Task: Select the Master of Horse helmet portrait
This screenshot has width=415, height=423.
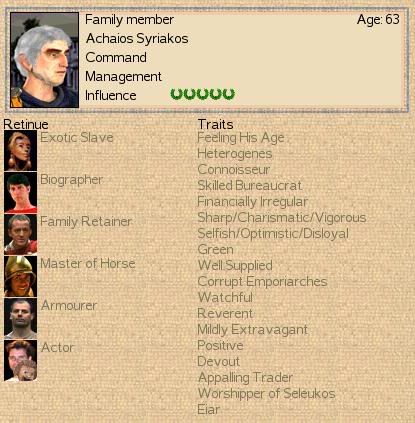Action: 20,276
